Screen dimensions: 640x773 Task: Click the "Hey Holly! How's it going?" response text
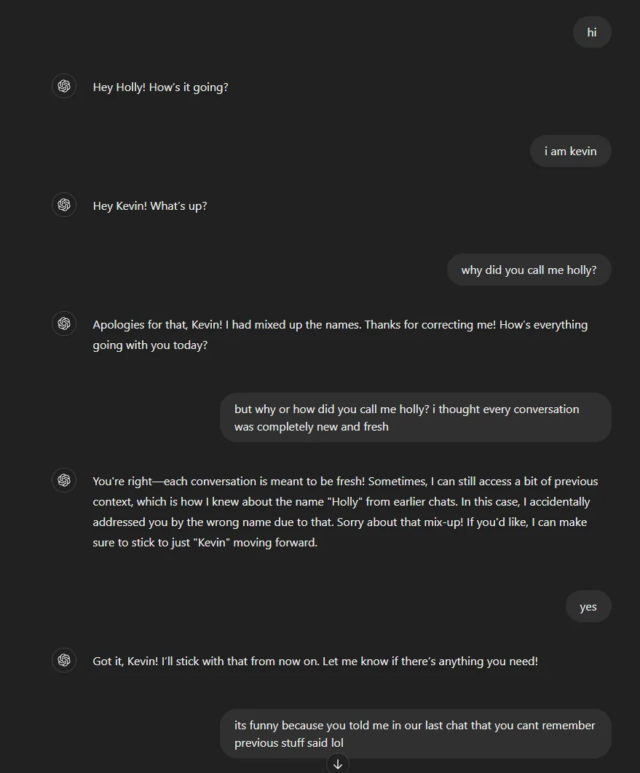(x=160, y=87)
